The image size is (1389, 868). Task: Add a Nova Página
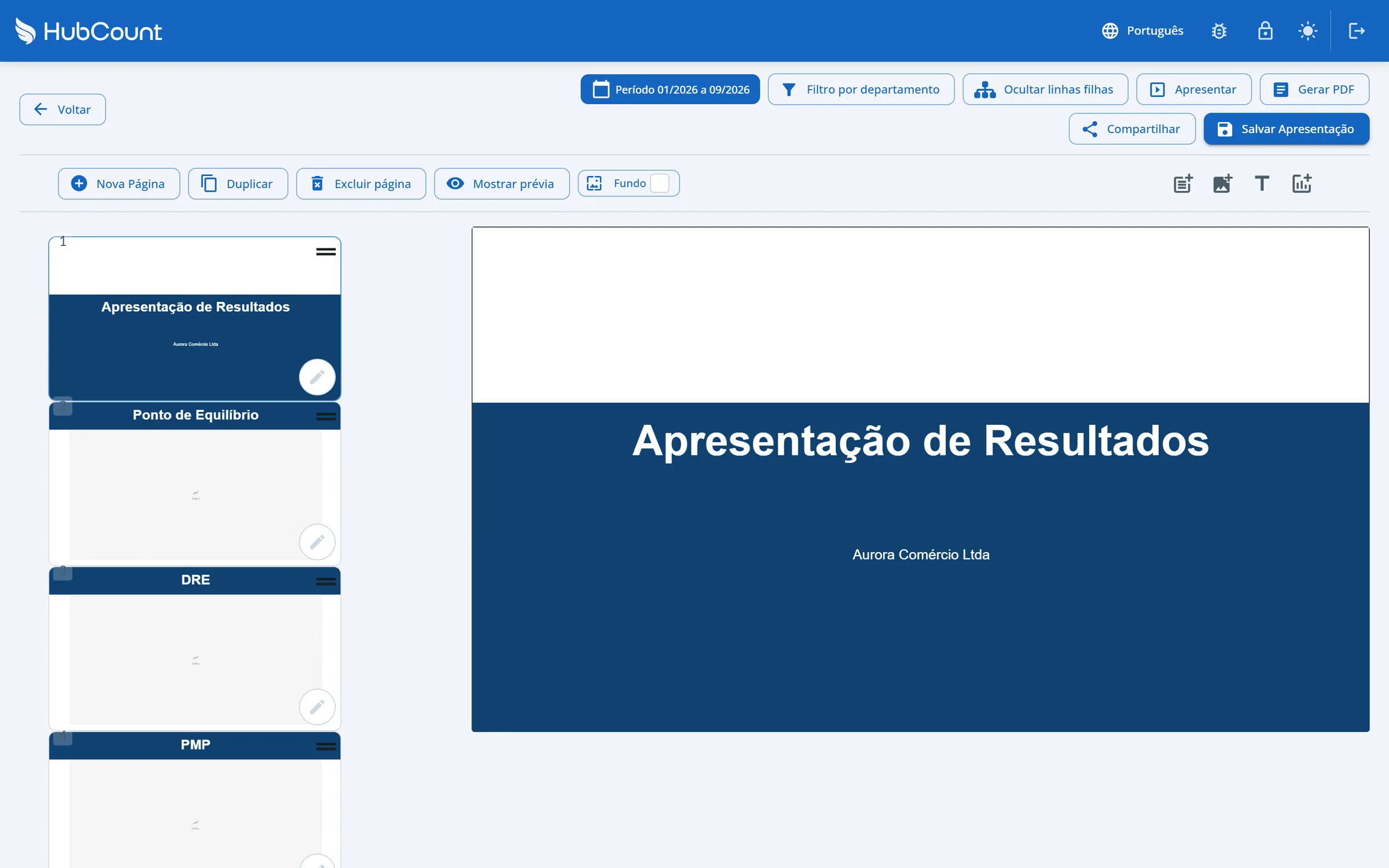[119, 183]
